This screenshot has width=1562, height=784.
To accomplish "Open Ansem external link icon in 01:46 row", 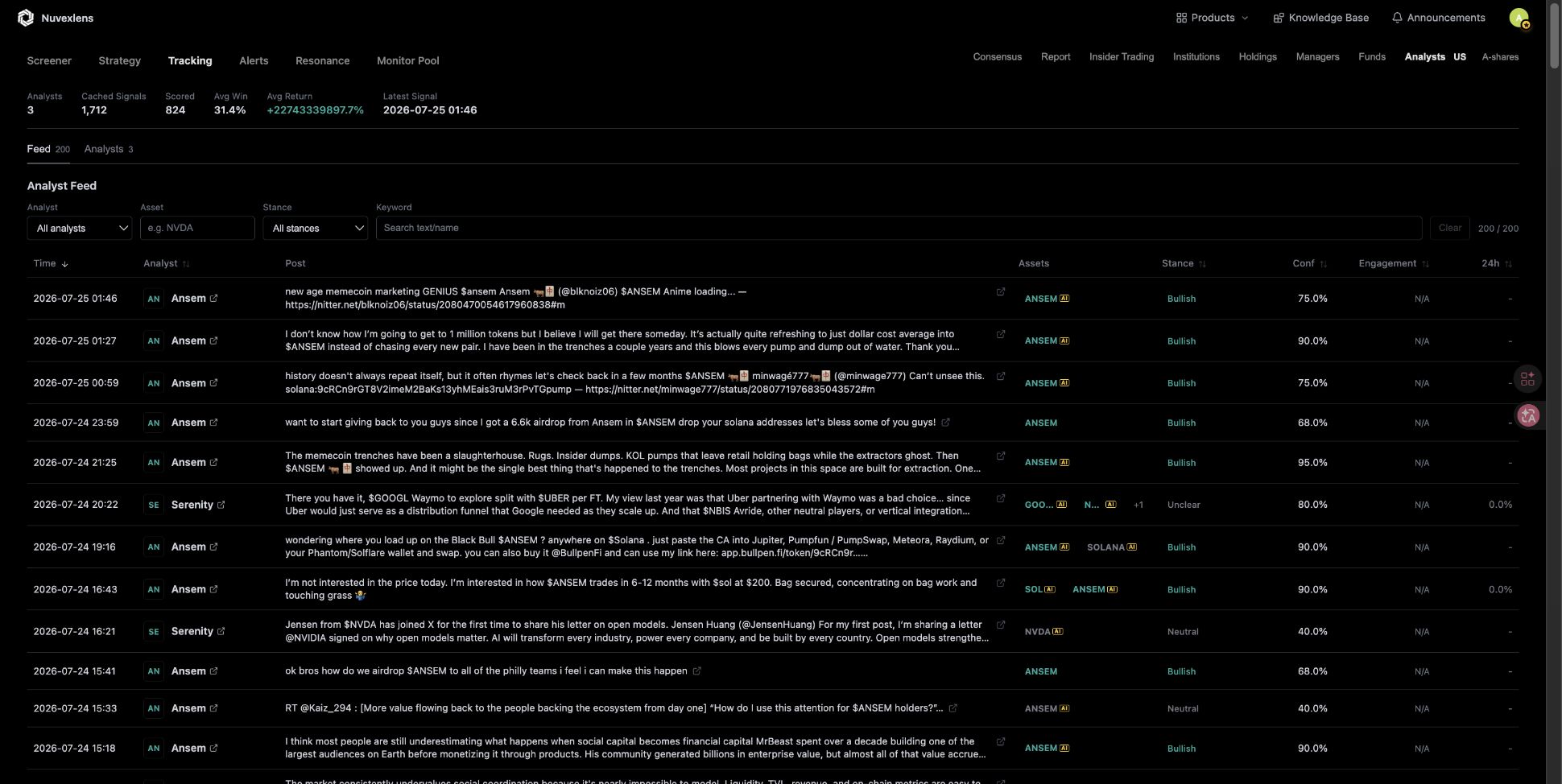I will pos(213,299).
